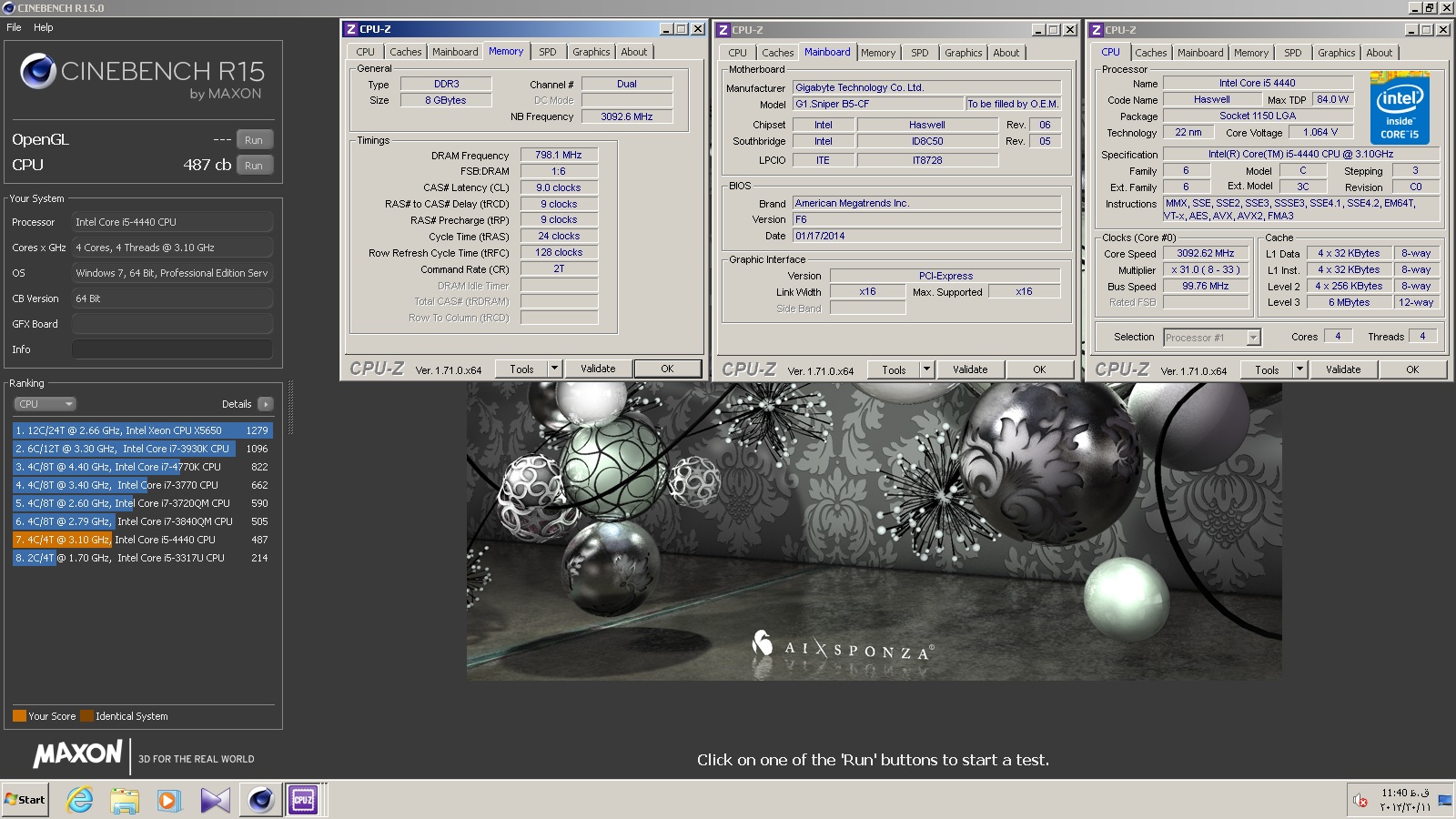
Task: Click Cinebench R15 logo sphere
Action: point(38,70)
